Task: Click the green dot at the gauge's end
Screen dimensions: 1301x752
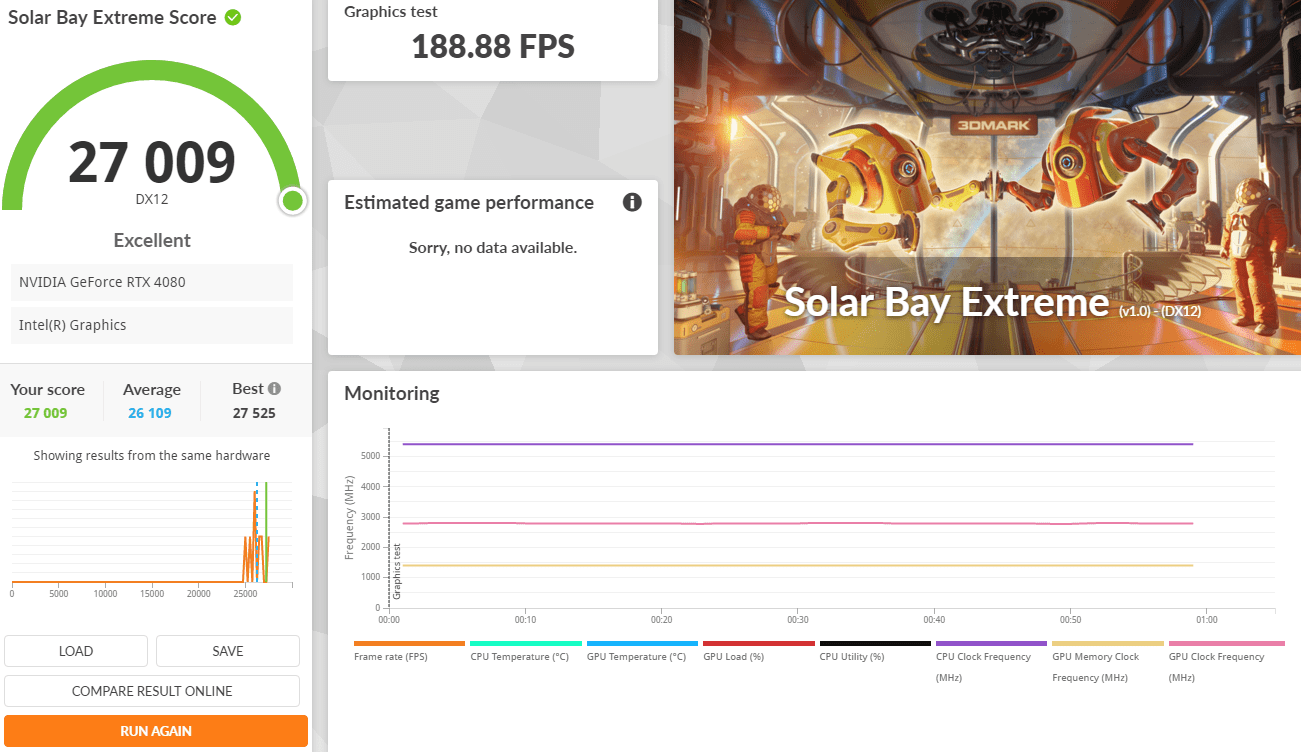Action: 292,201
